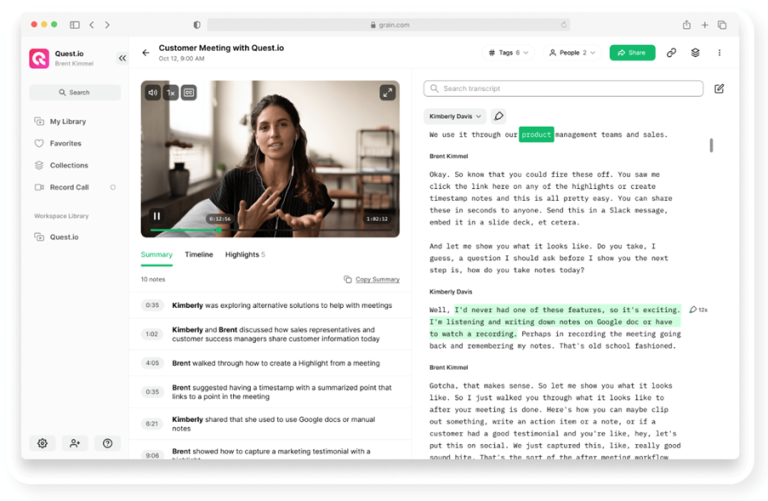Collapse the left sidebar with double chevron
768x501 pixels.
click(122, 58)
